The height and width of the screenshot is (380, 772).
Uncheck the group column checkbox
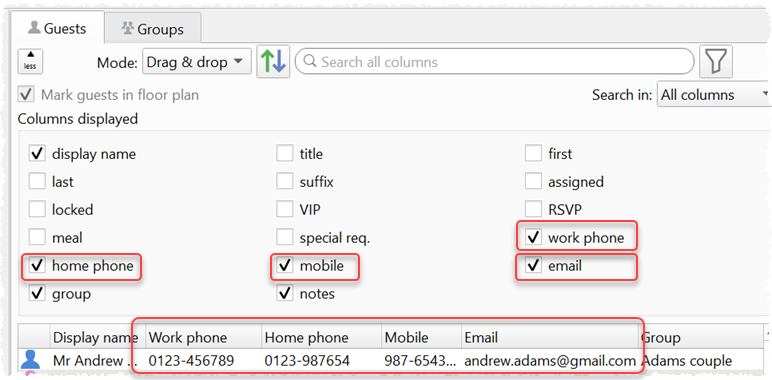[x=36, y=294]
